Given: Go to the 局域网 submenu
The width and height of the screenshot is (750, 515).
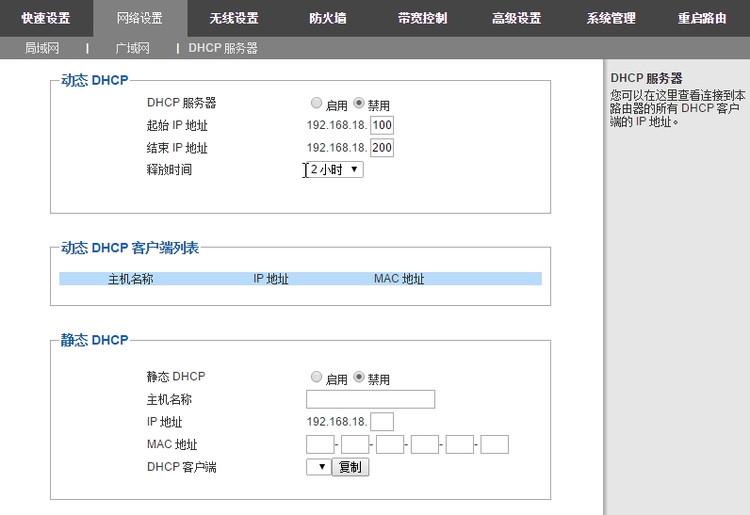Looking at the screenshot, I should (42, 48).
